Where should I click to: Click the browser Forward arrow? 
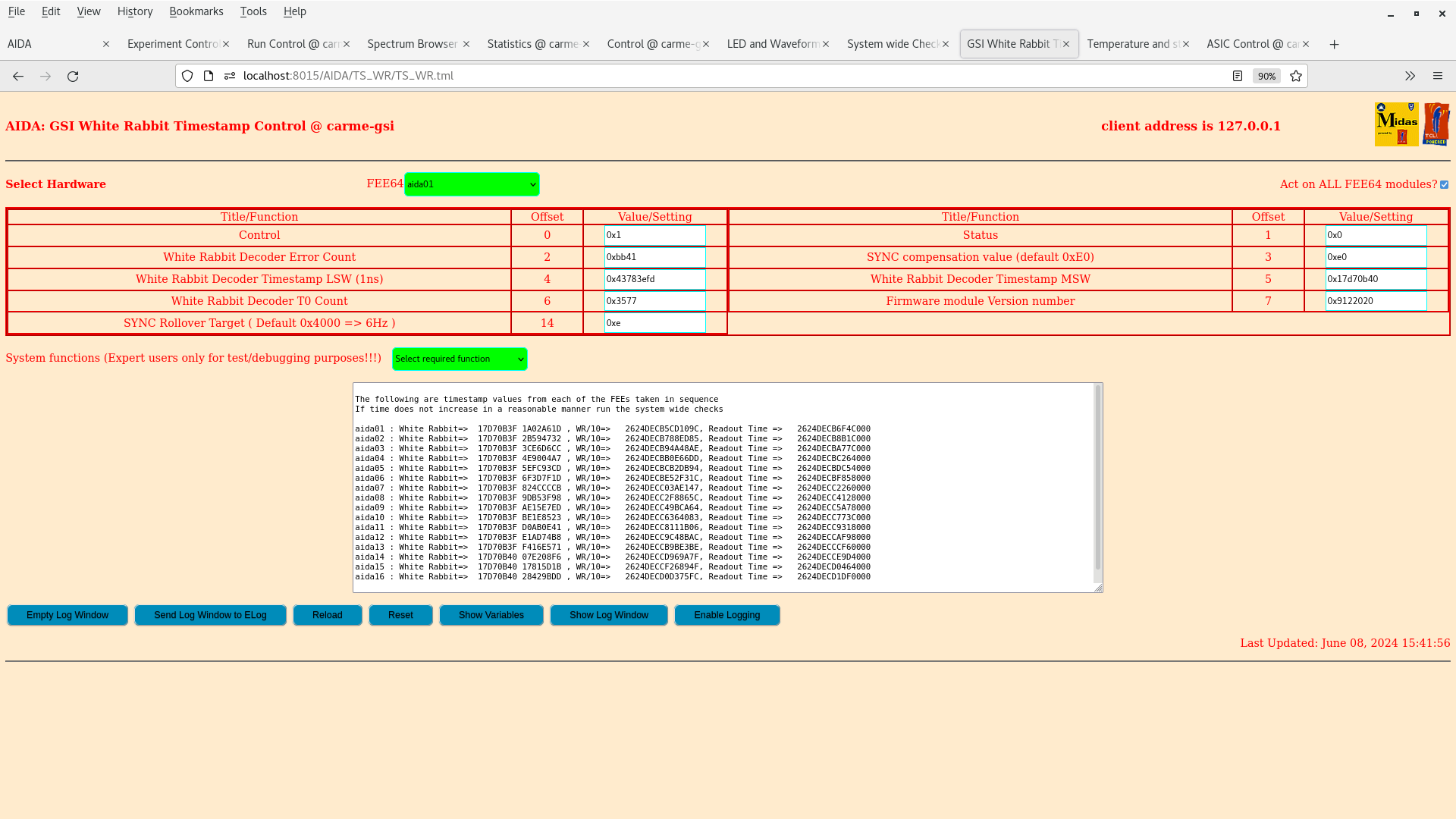[45, 76]
